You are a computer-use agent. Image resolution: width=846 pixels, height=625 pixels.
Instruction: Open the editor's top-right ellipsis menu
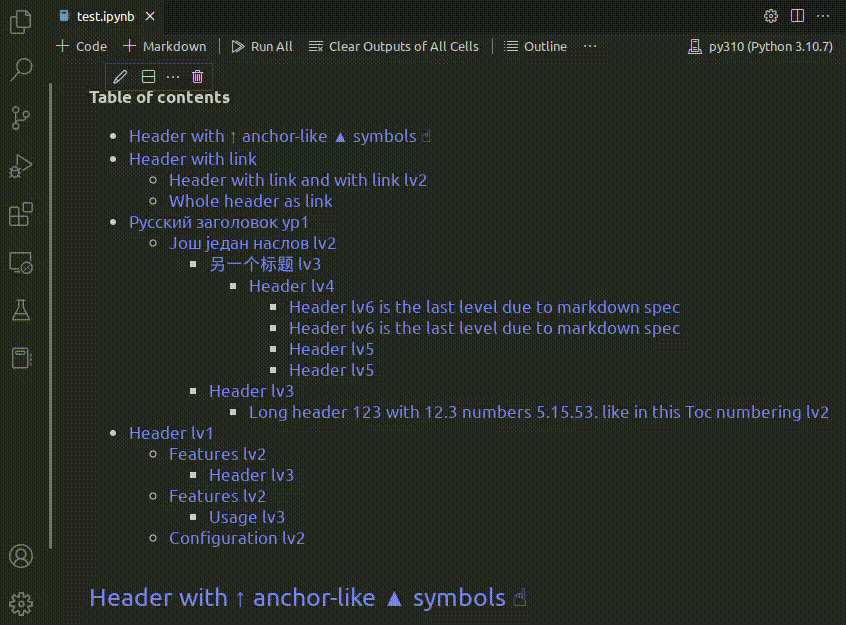click(x=823, y=16)
